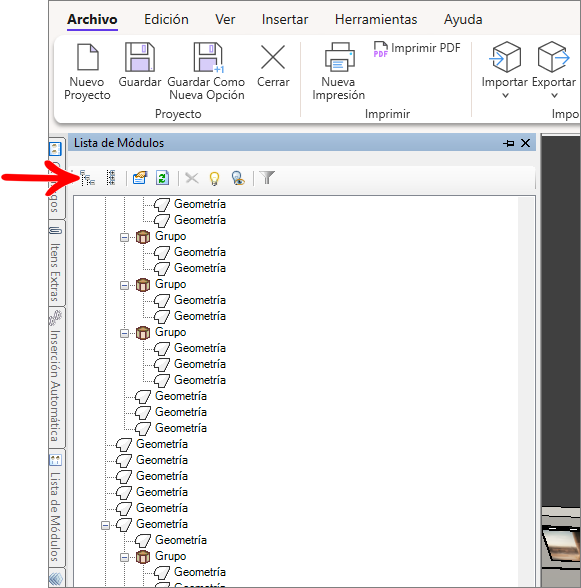This screenshot has height=588, width=581.
Task: Open the Ayuda menu
Action: [463, 19]
